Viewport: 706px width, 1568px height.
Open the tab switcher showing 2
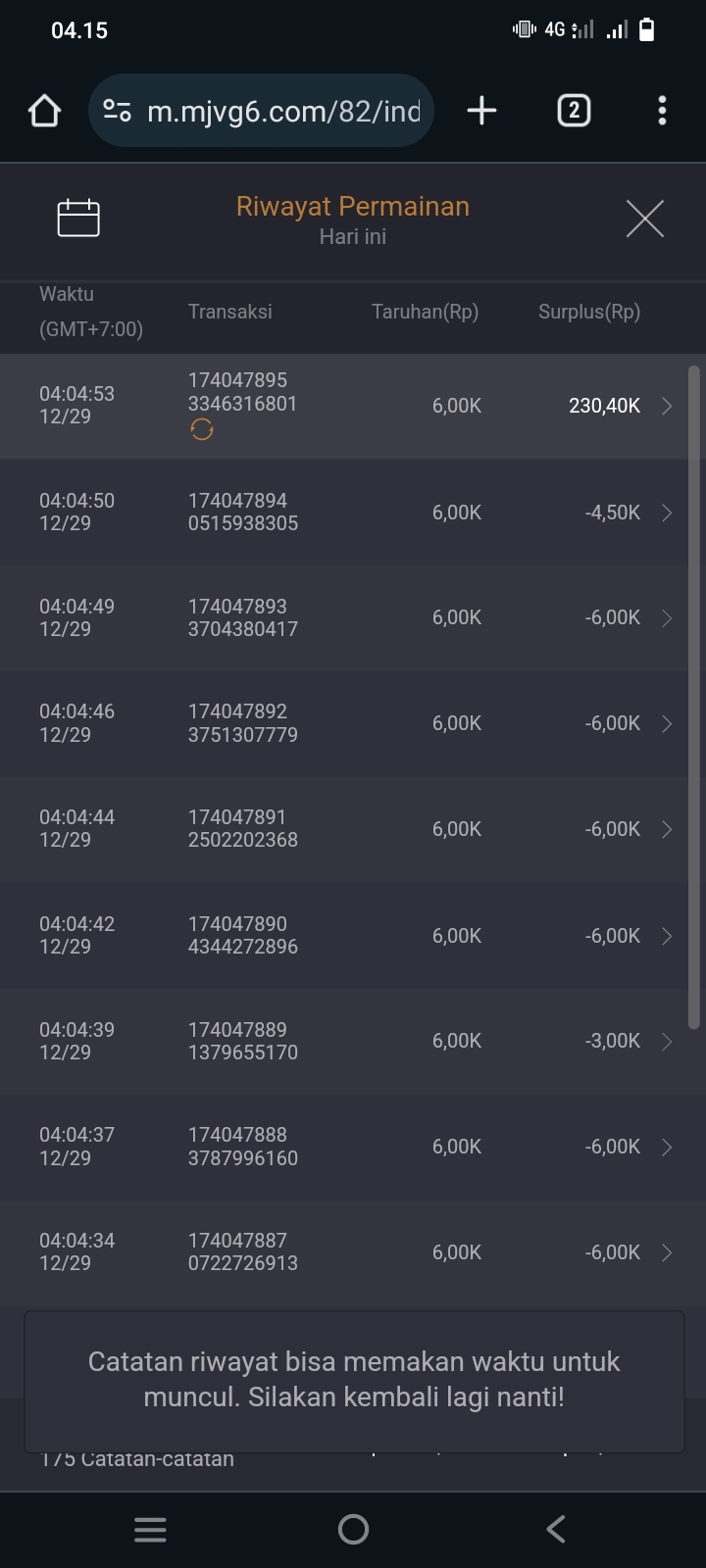[574, 111]
